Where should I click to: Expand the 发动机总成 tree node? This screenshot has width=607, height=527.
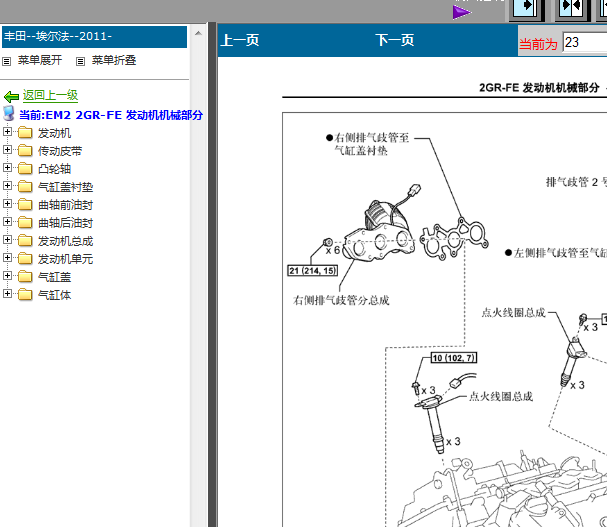click(7, 239)
